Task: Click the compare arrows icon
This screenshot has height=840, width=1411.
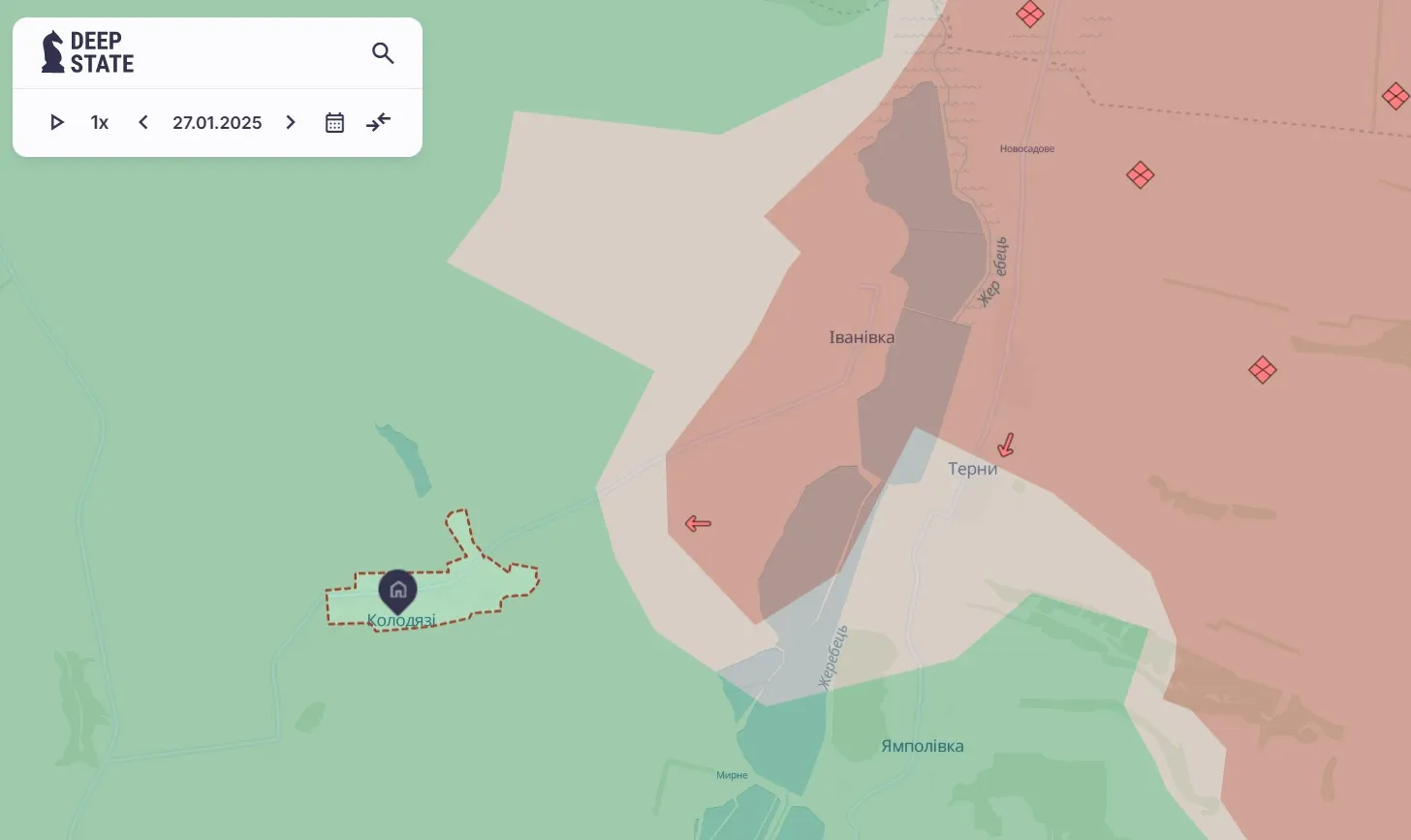Action: [379, 122]
